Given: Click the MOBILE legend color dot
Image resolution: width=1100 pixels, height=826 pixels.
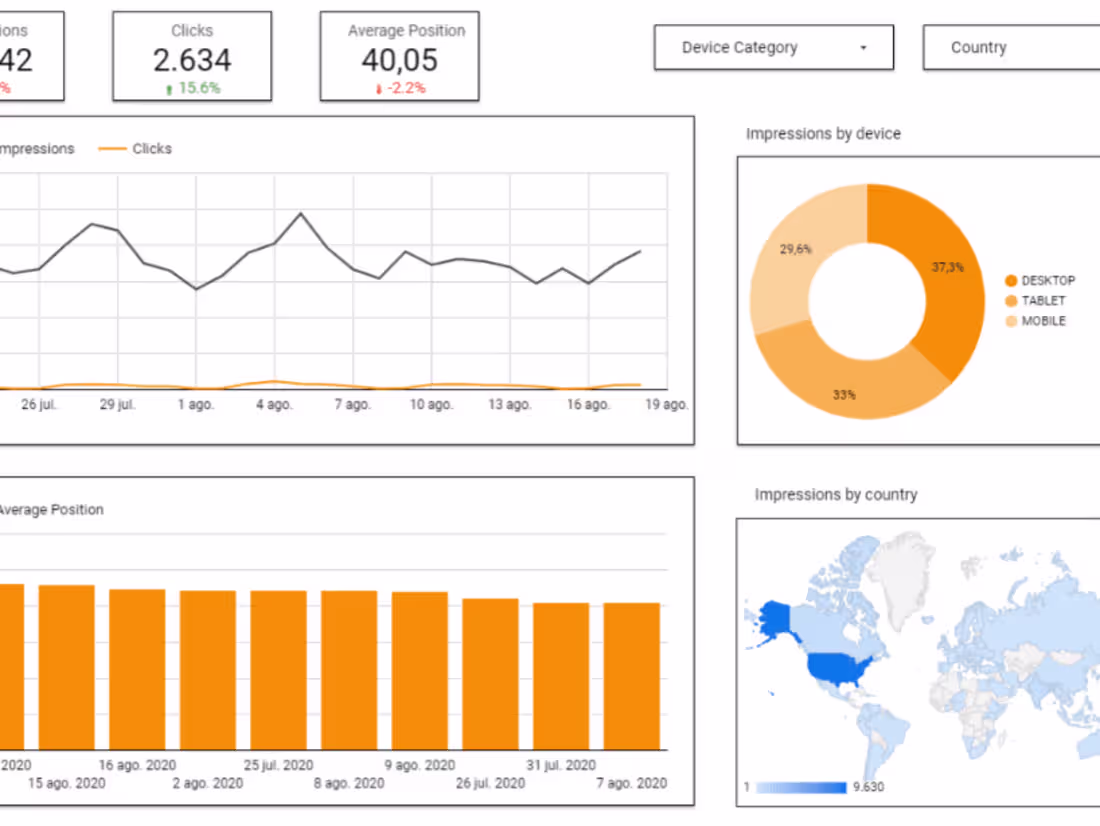Looking at the screenshot, I should click(1010, 321).
